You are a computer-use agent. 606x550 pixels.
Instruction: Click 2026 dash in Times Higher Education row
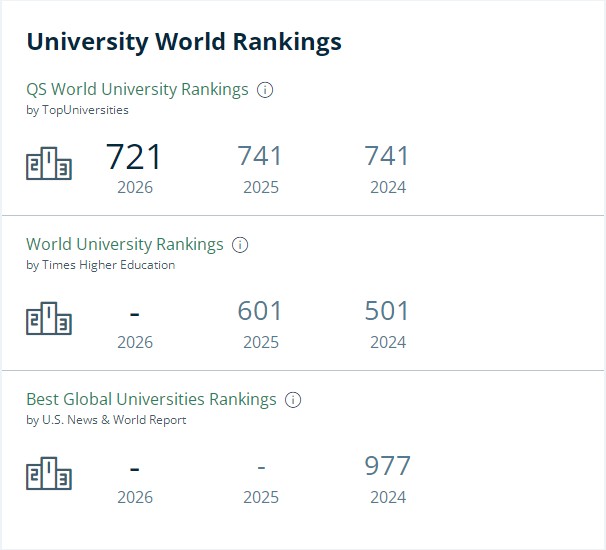(134, 314)
